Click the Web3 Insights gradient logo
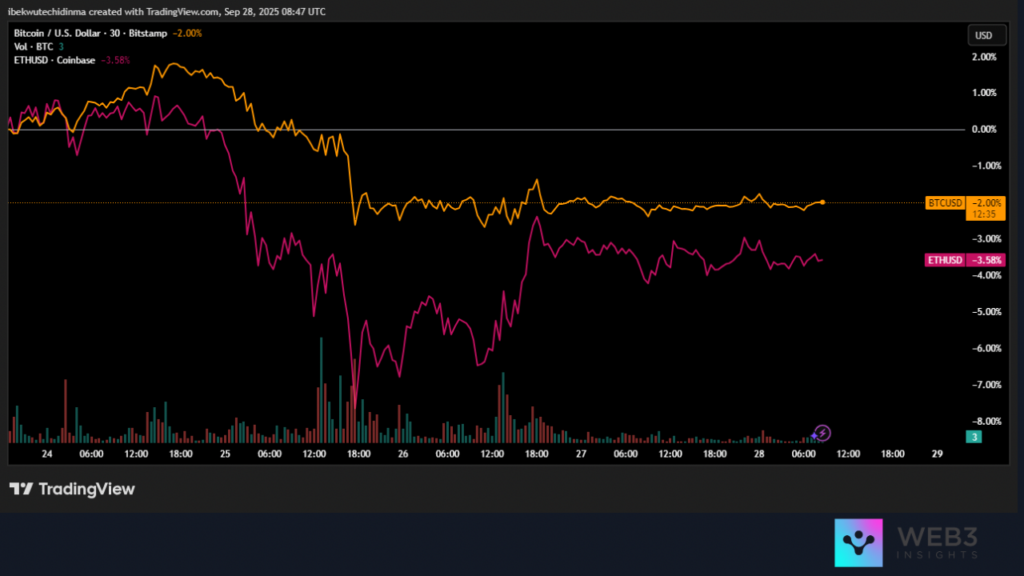This screenshot has width=1024, height=576. click(x=858, y=543)
